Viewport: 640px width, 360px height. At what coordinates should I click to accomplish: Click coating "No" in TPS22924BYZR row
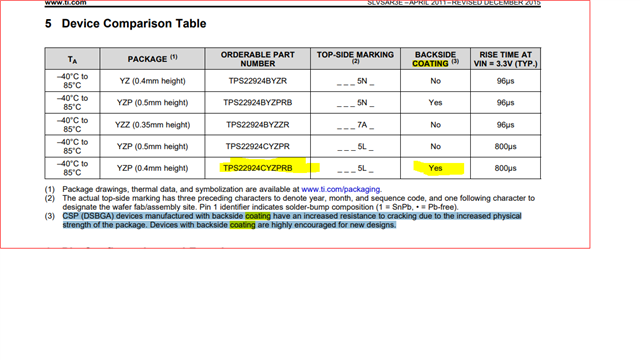[436, 81]
